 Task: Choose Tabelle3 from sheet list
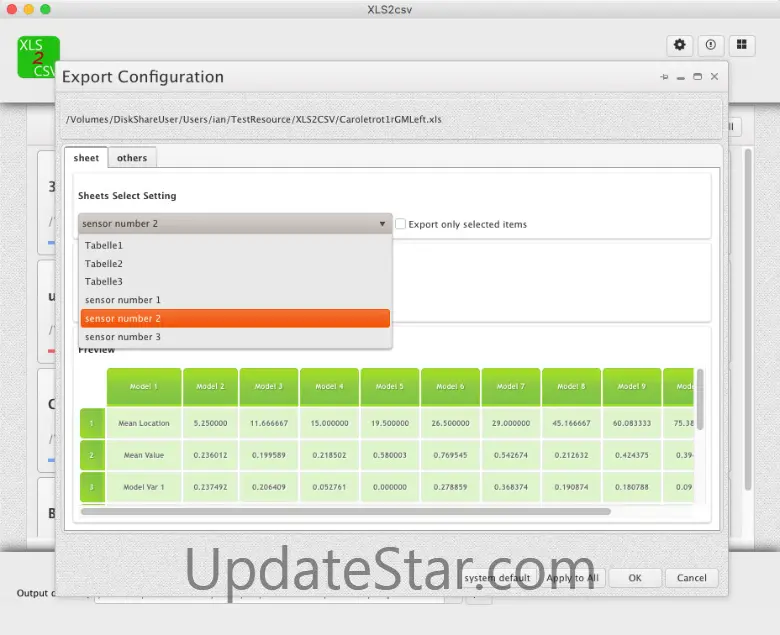235,281
